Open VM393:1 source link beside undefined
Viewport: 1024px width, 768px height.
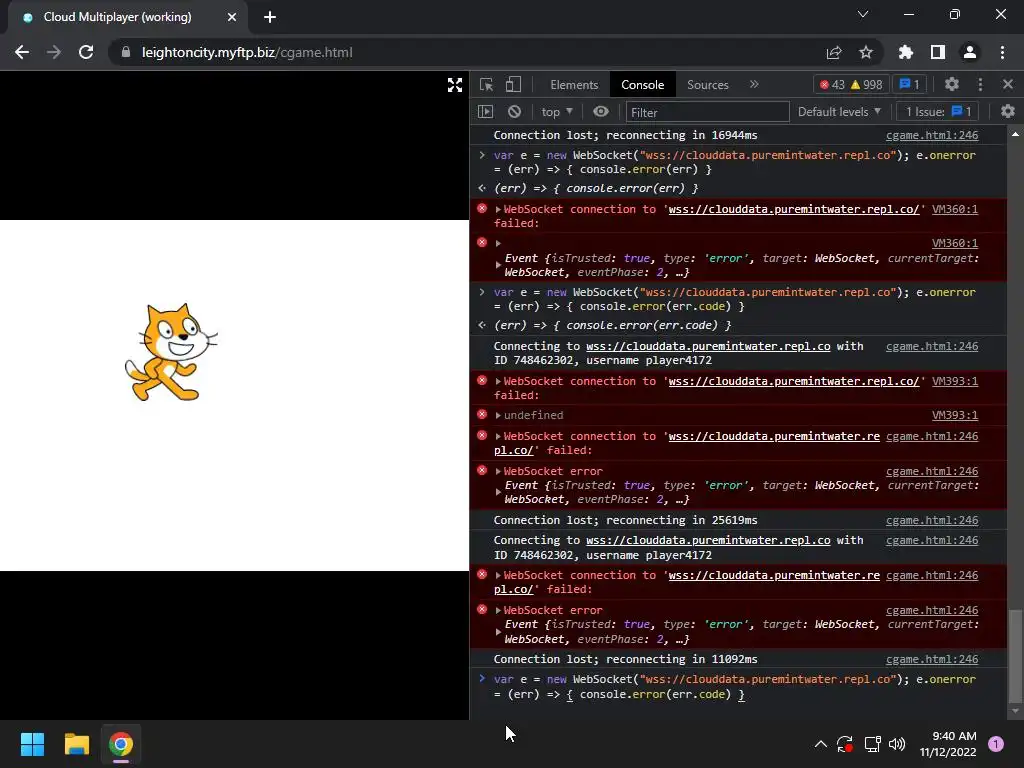[954, 415]
